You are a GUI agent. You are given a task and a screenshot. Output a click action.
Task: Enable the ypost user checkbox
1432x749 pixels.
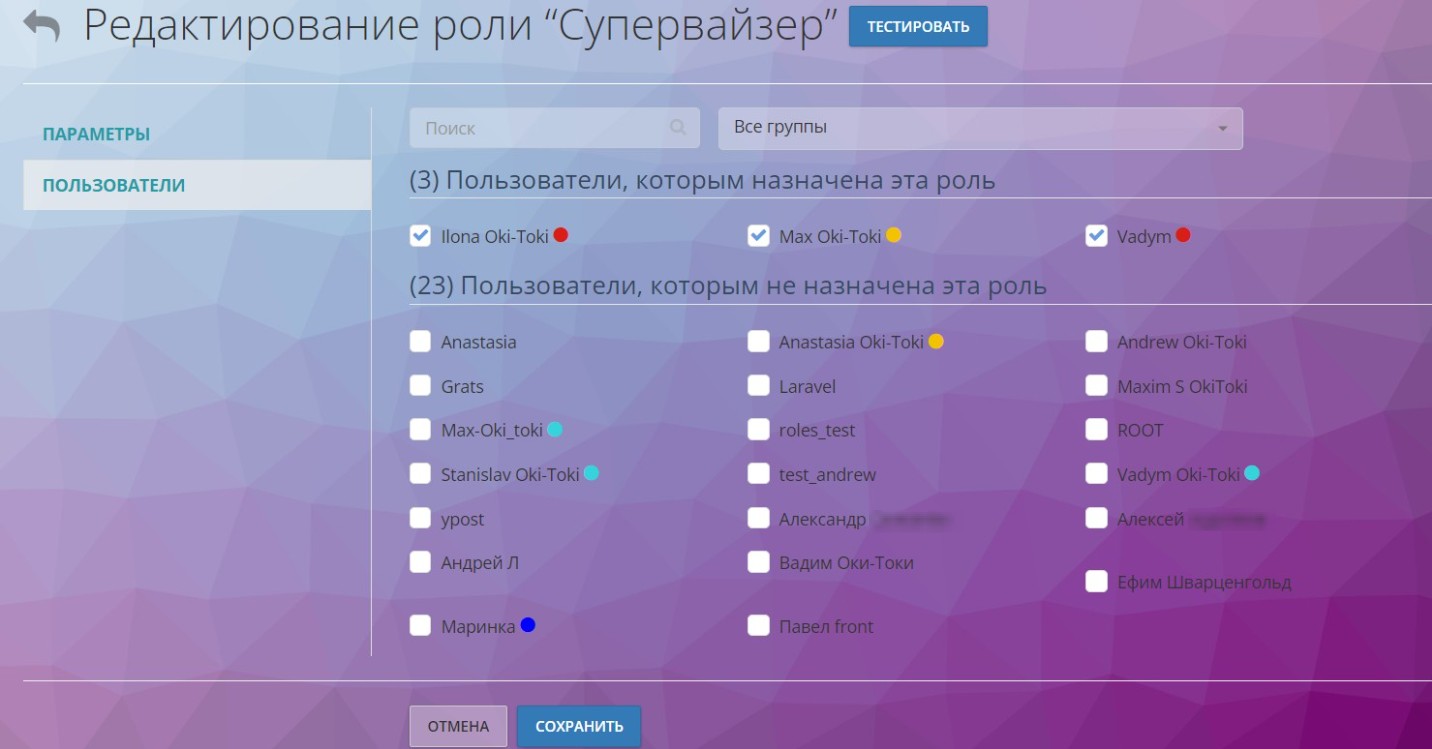click(420, 518)
